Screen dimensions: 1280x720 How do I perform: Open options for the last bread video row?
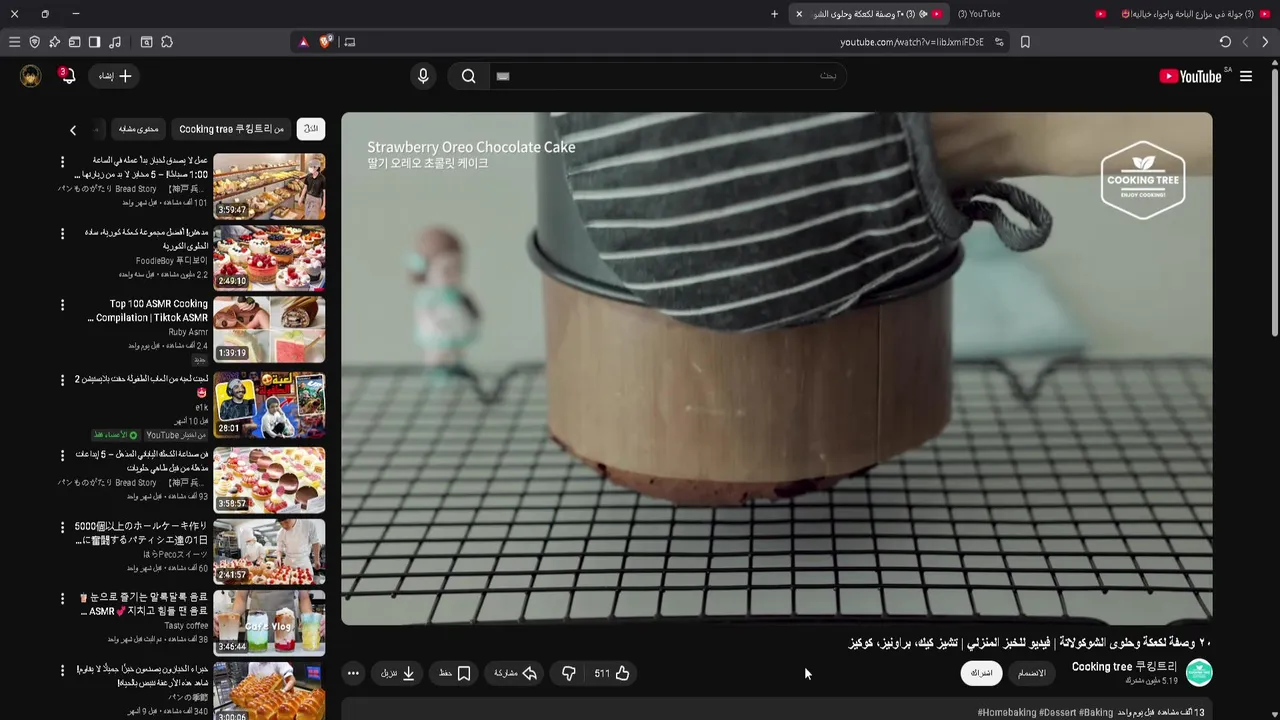click(x=62, y=670)
